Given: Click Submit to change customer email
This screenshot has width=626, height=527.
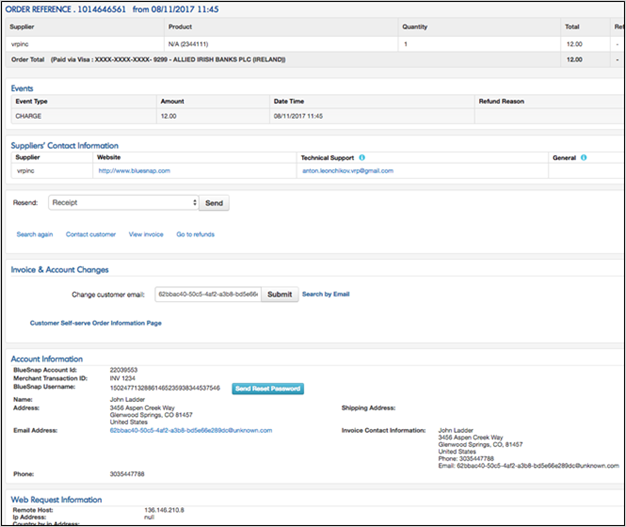Looking at the screenshot, I should (280, 295).
